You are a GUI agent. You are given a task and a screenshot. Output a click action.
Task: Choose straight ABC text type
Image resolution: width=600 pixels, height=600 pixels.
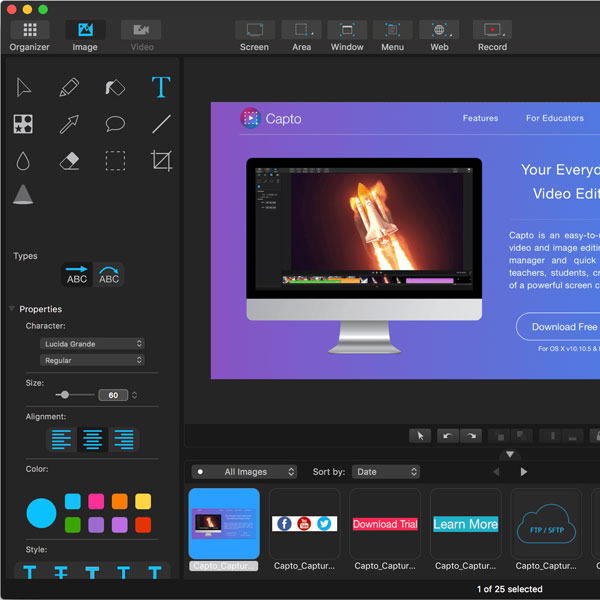click(x=77, y=274)
